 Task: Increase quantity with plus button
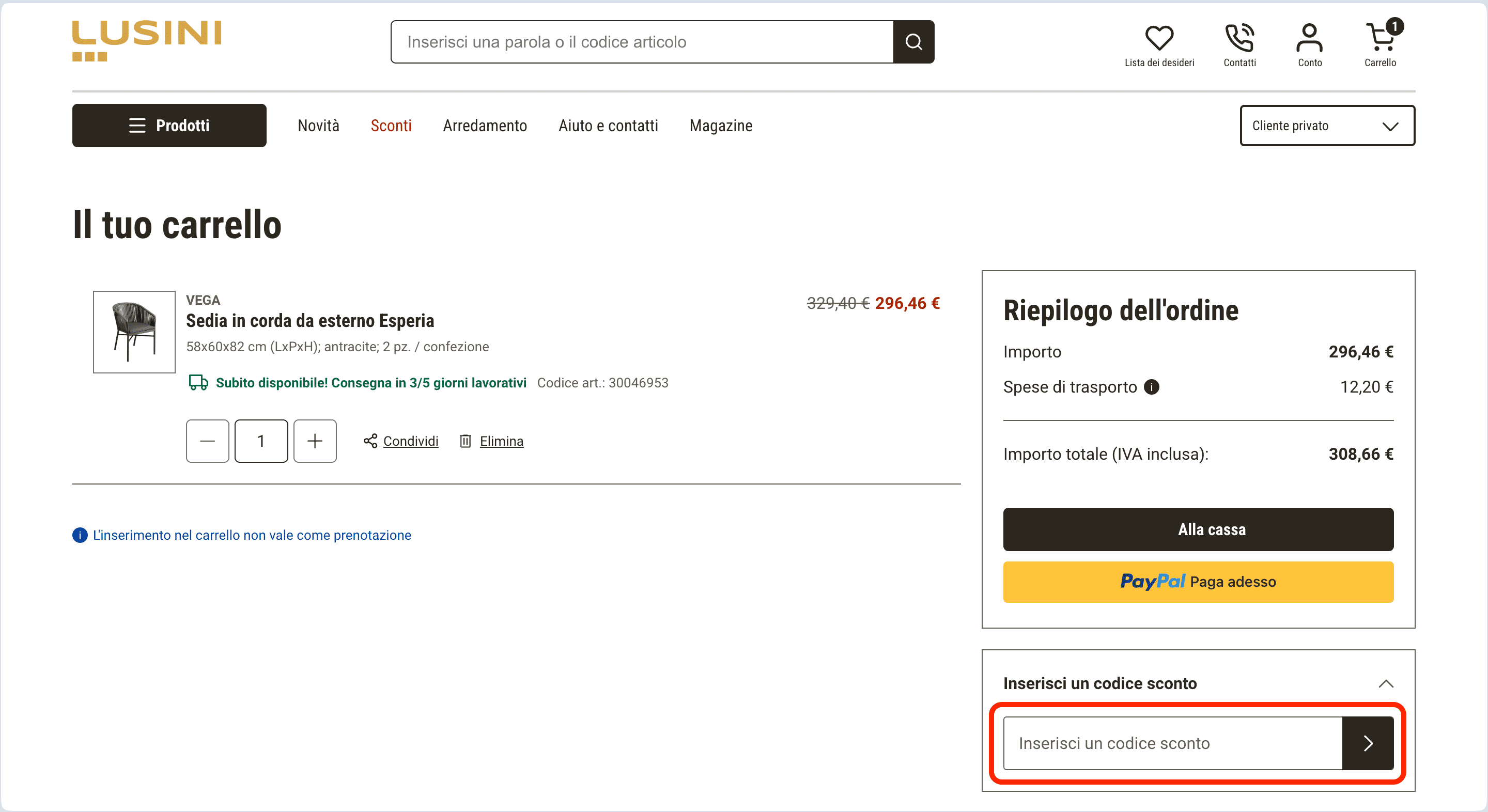(x=315, y=441)
